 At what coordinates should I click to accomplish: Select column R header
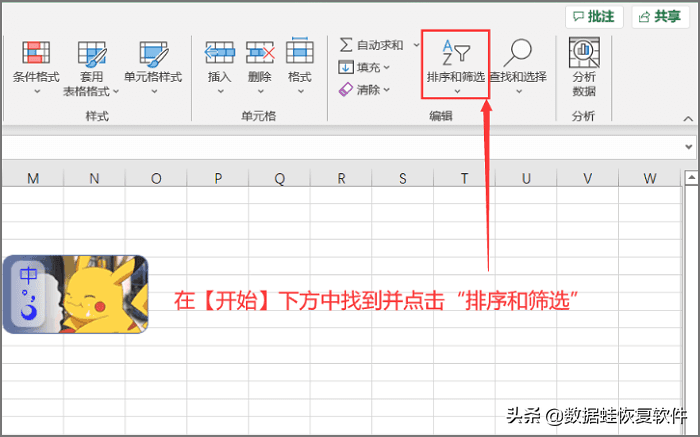point(341,179)
